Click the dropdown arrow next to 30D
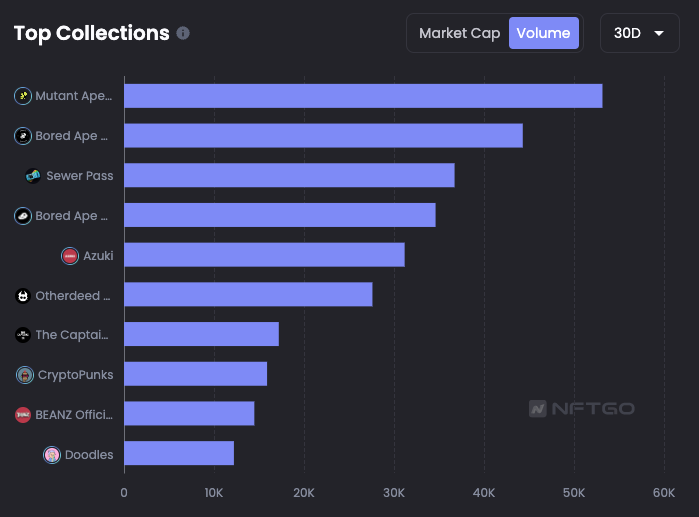 (x=659, y=33)
